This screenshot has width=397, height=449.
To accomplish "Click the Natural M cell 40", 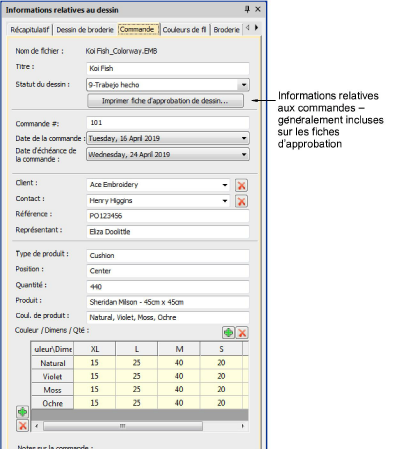I will (x=179, y=363).
